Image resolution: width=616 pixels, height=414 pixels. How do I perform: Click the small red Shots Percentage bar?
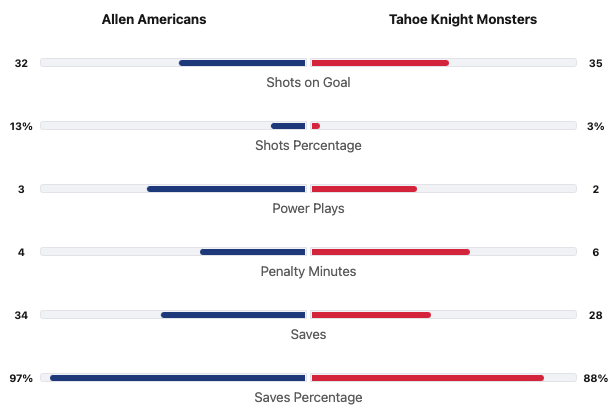click(316, 126)
